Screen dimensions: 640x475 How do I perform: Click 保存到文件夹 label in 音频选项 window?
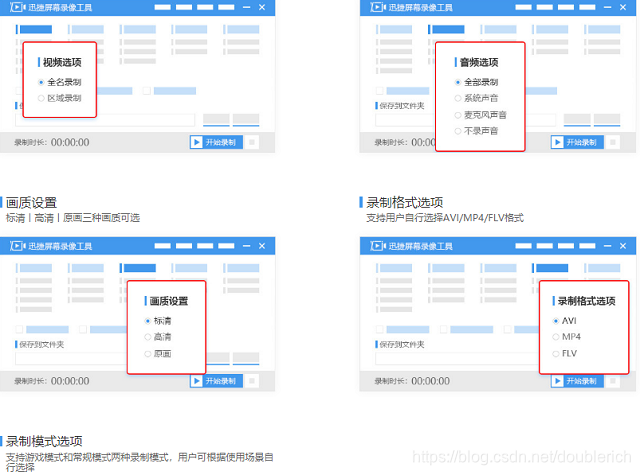click(x=402, y=106)
